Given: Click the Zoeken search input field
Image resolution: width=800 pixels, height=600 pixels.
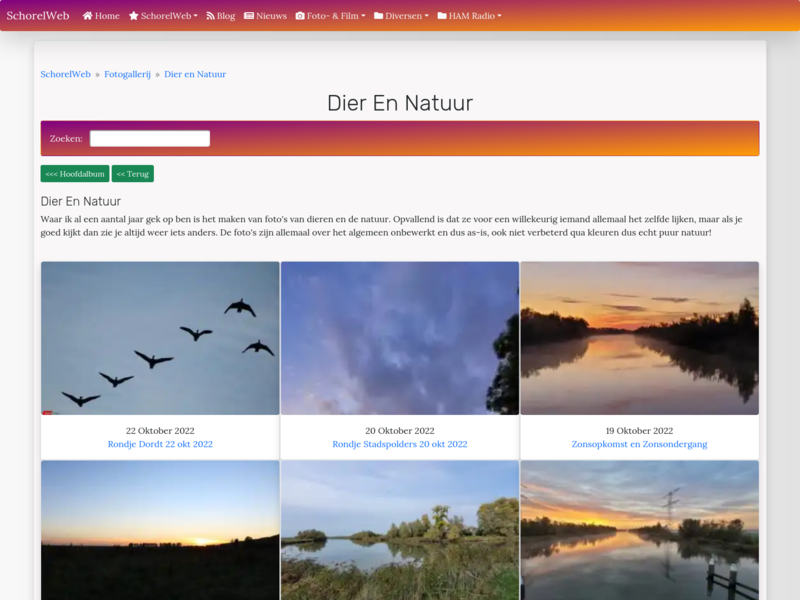Looking at the screenshot, I should 150,138.
